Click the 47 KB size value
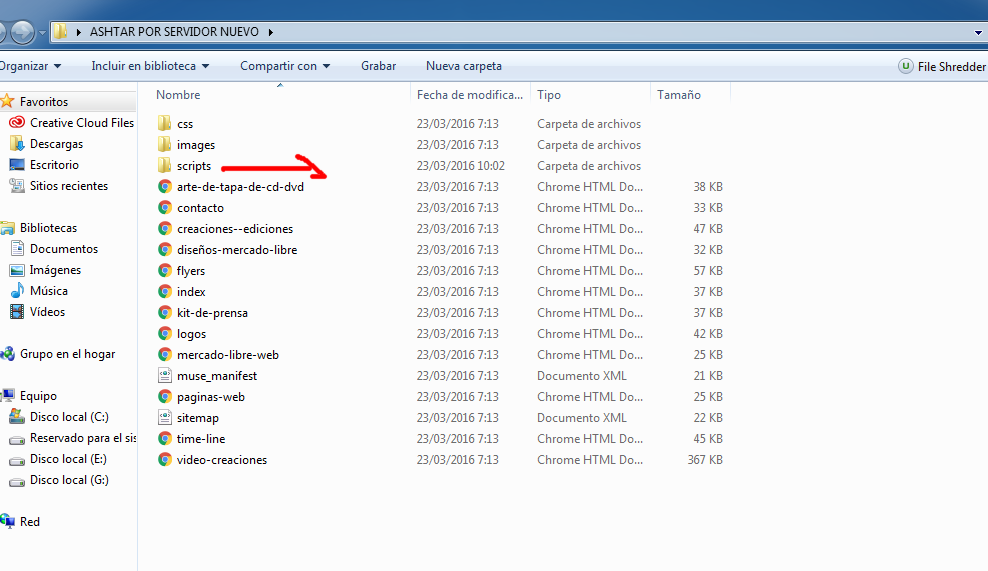Image resolution: width=988 pixels, height=571 pixels. [708, 229]
